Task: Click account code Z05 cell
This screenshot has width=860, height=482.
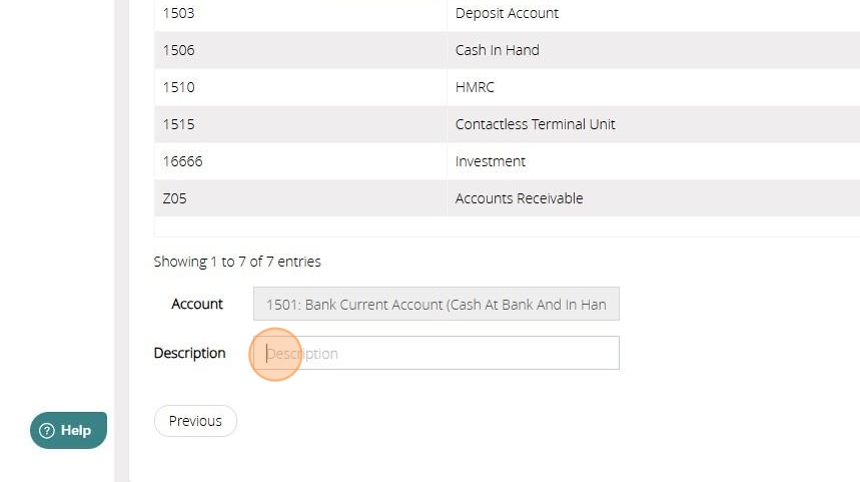Action: click(x=175, y=198)
